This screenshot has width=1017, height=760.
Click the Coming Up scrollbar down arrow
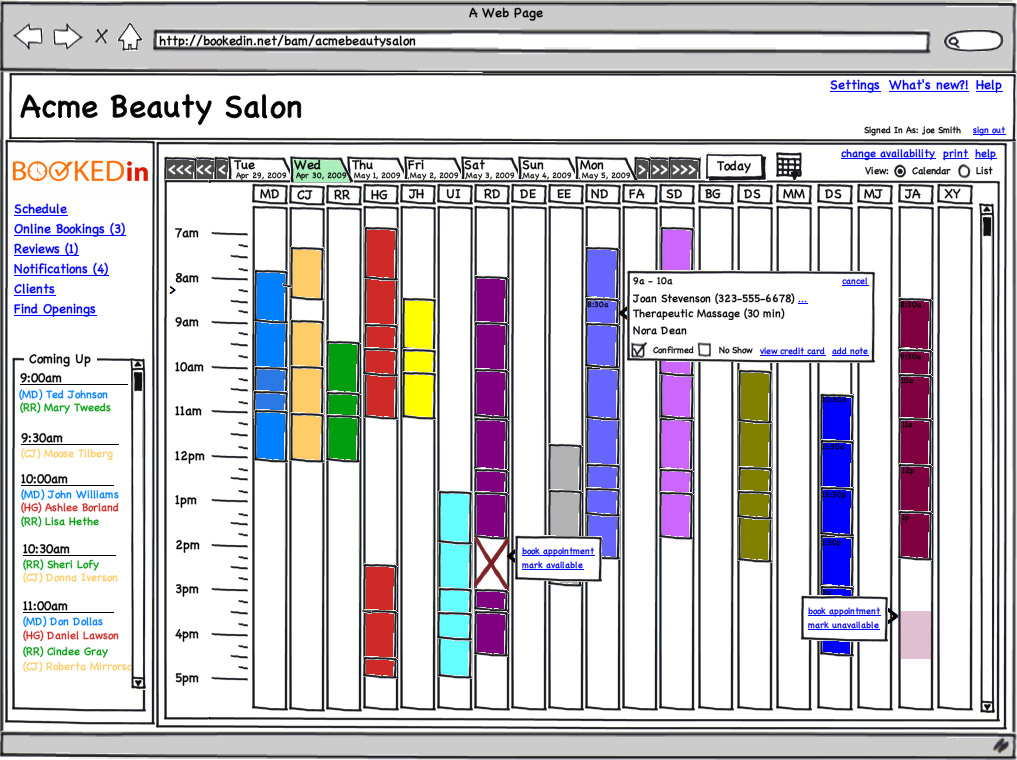pos(138,682)
